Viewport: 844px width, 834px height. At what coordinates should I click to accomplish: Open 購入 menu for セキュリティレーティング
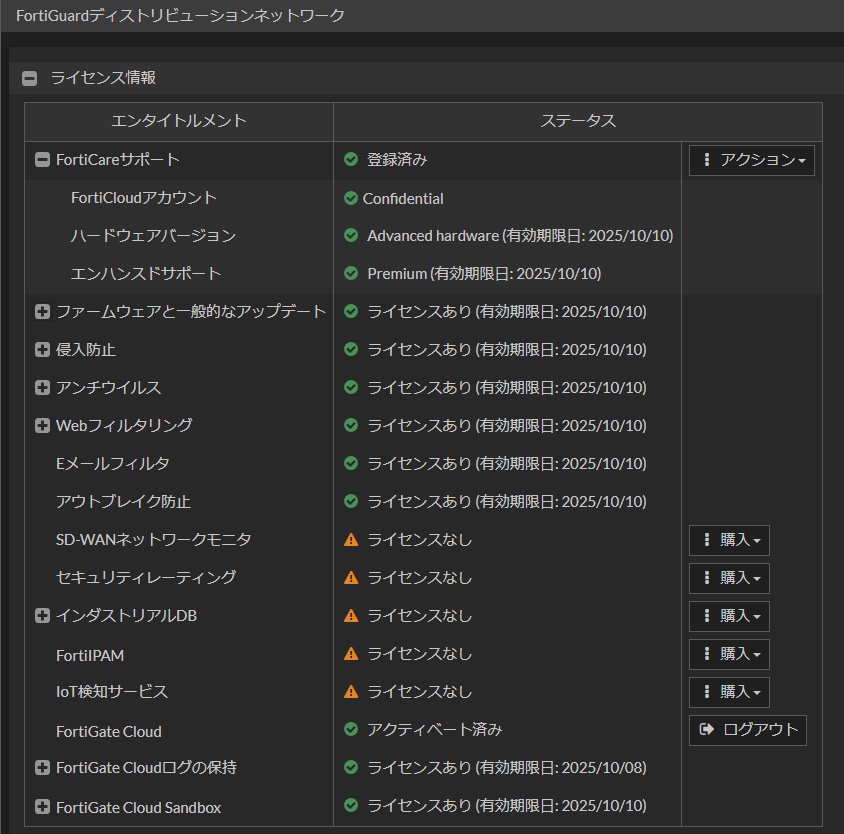(729, 578)
